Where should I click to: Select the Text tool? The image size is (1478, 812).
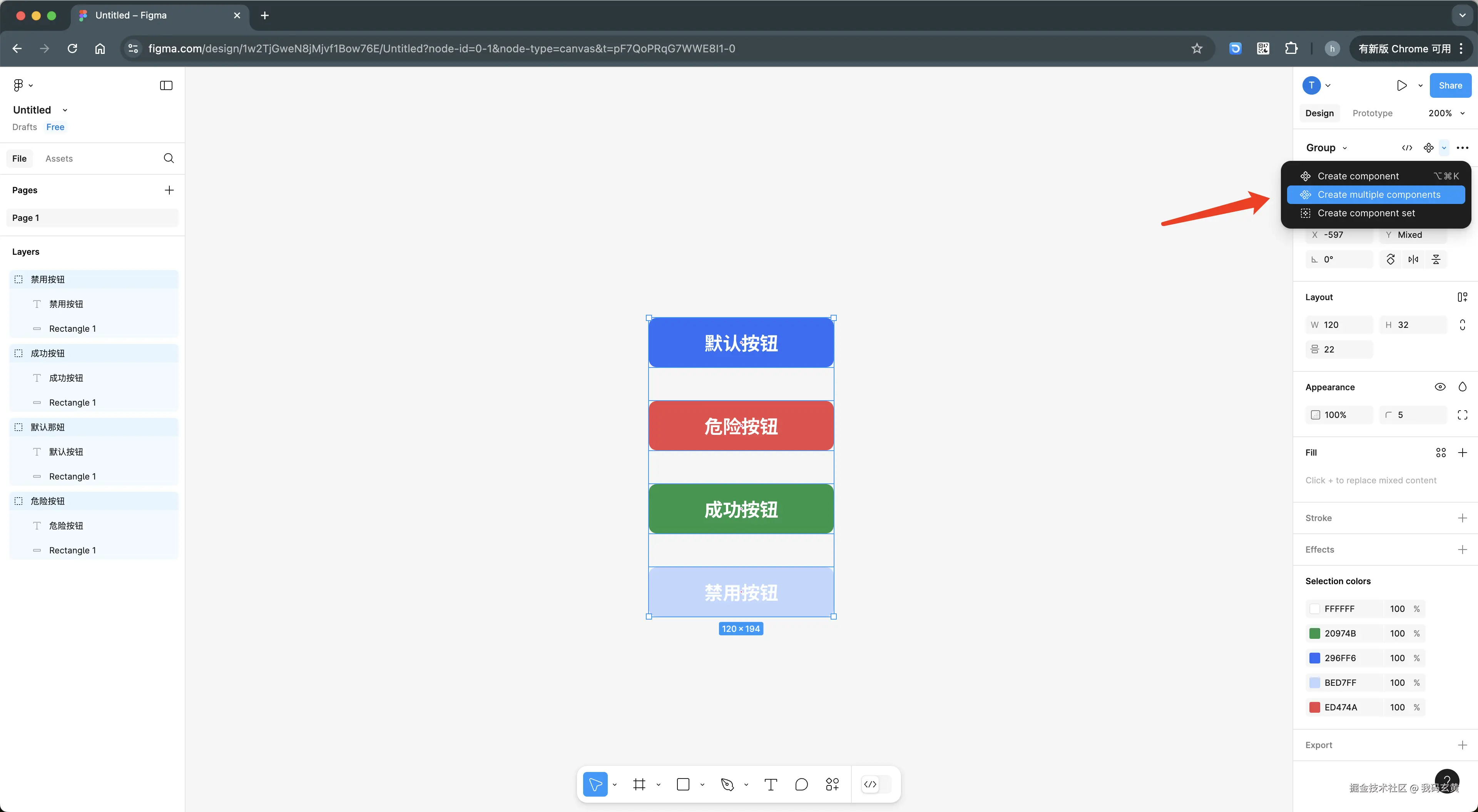pos(771,784)
